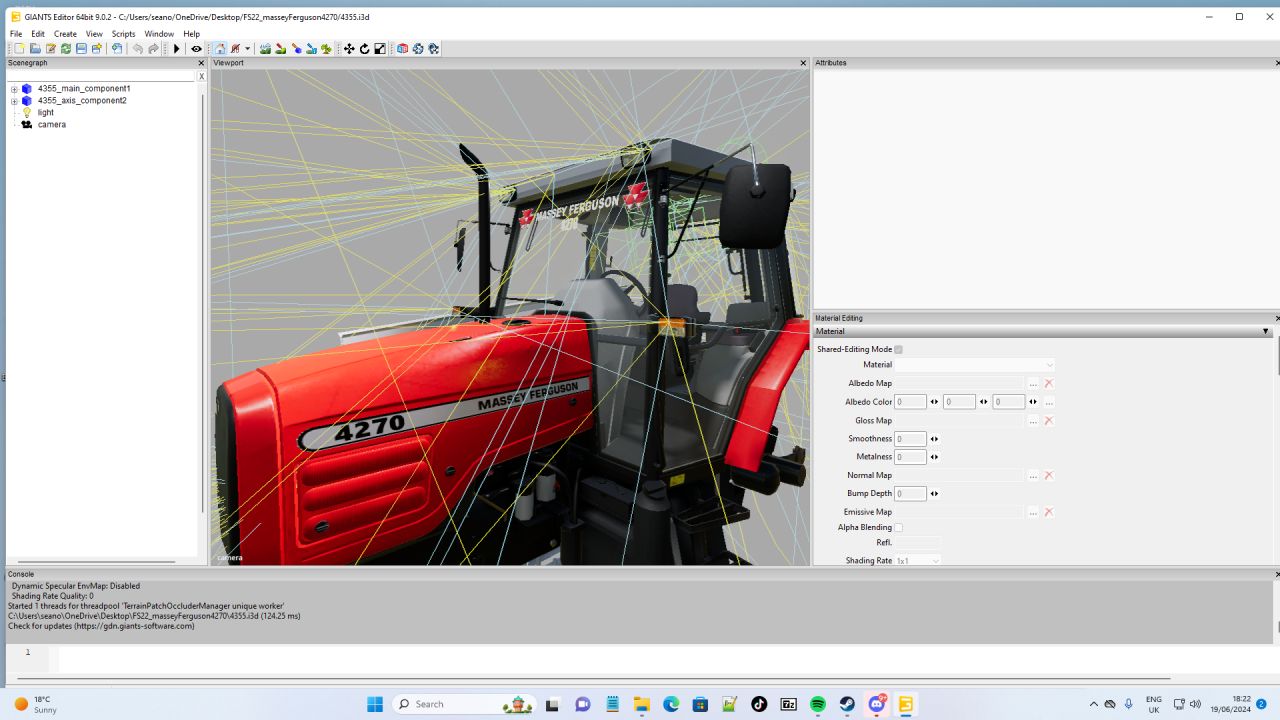Select the camera node in Scenegraph

(x=52, y=125)
